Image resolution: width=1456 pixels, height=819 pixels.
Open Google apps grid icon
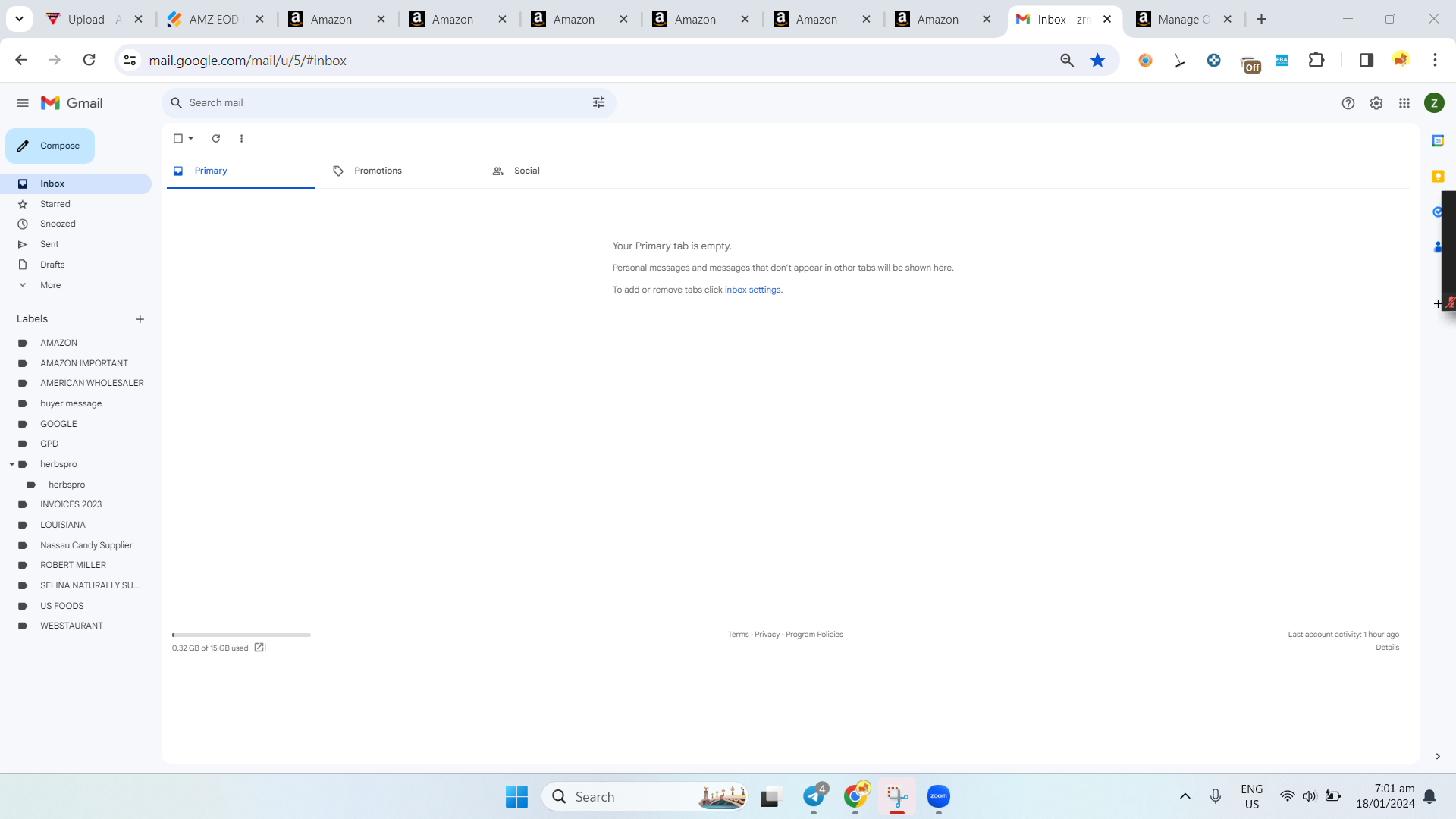[x=1404, y=103]
